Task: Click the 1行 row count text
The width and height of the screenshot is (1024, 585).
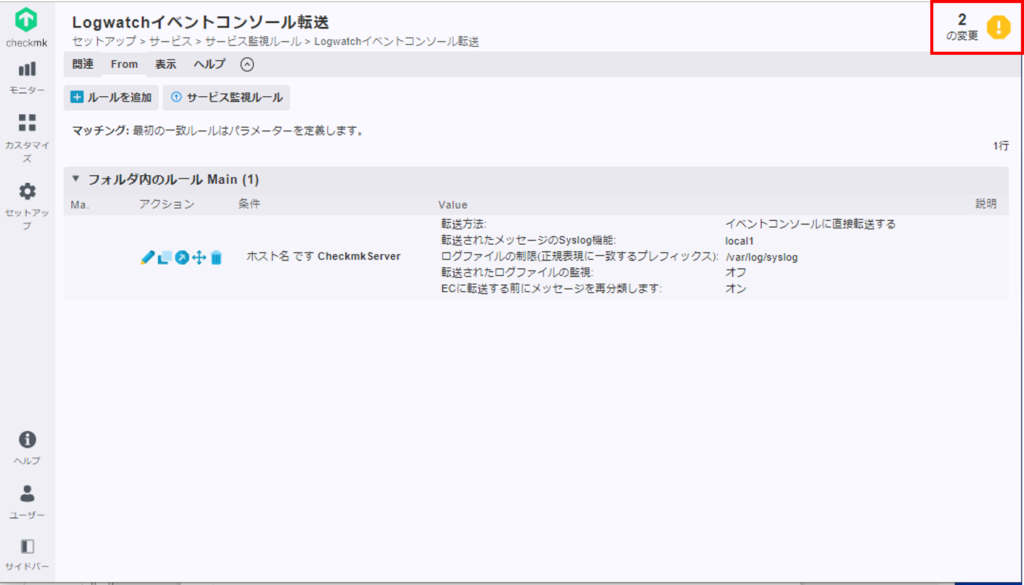Action: (x=1000, y=146)
